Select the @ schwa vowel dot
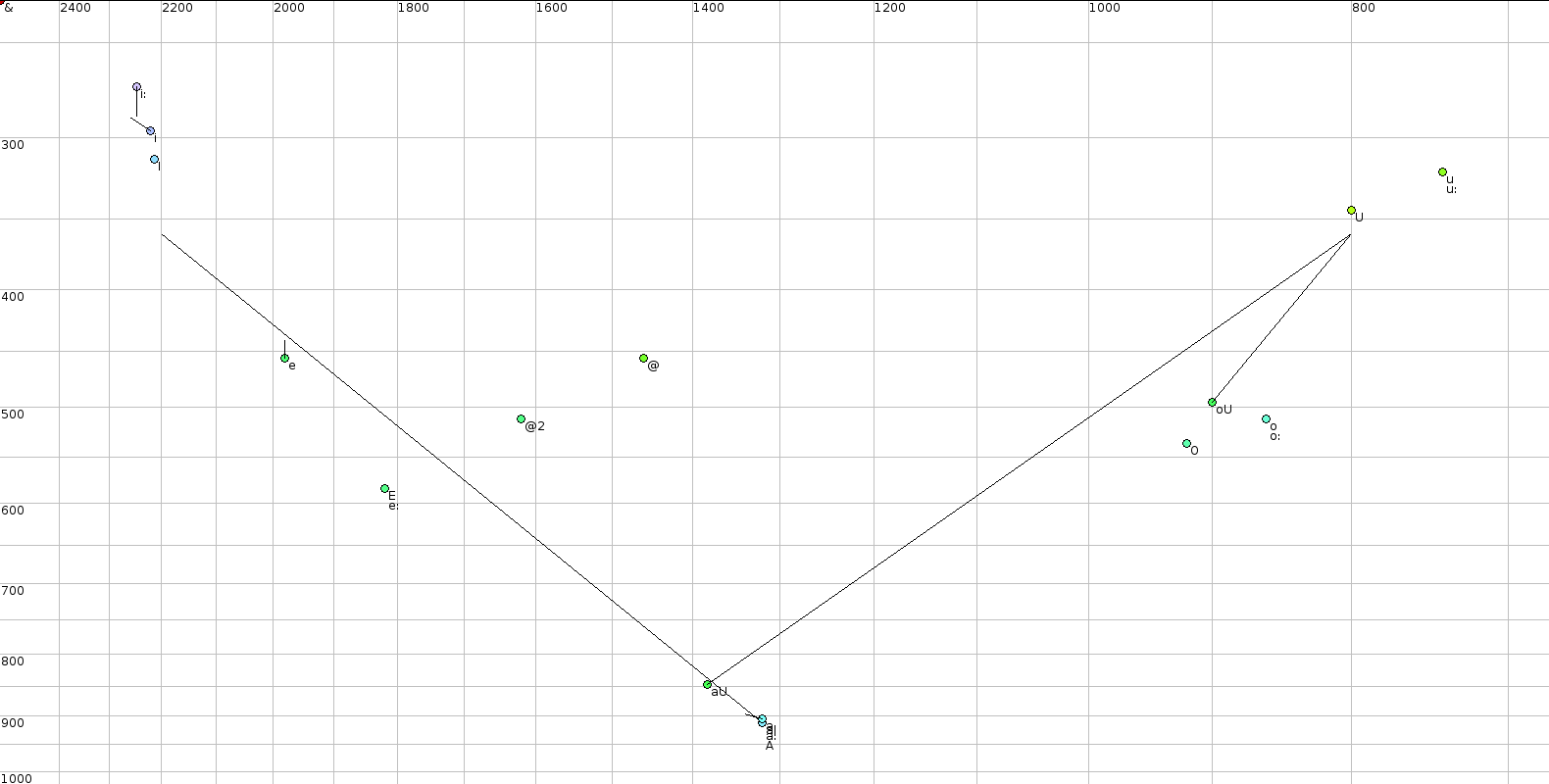1549x784 pixels. (x=643, y=359)
